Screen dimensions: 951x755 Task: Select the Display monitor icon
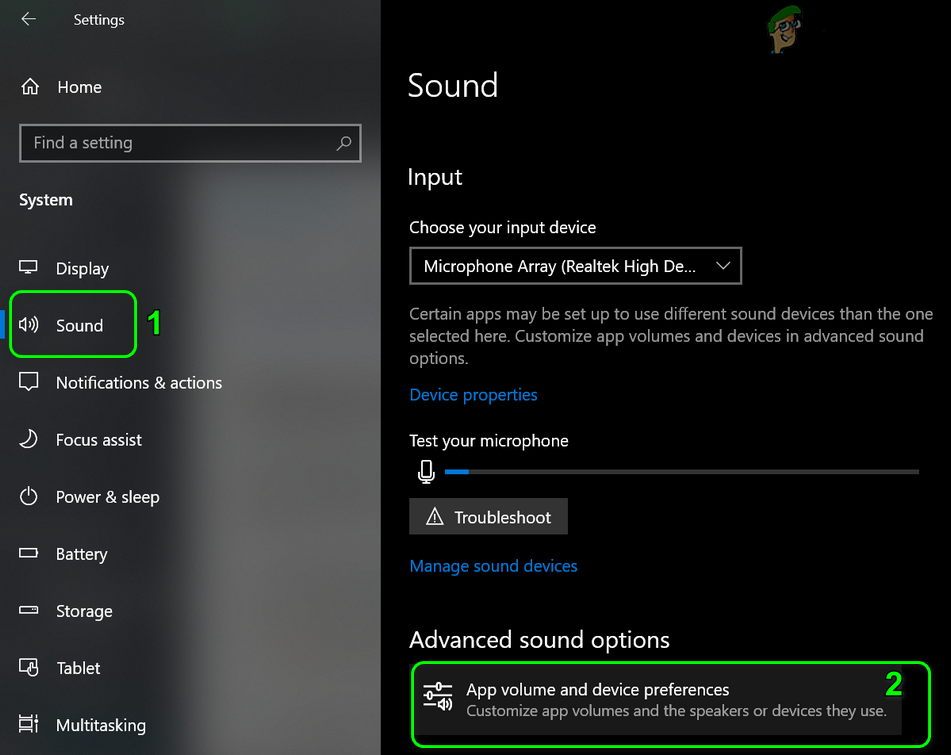coord(28,267)
